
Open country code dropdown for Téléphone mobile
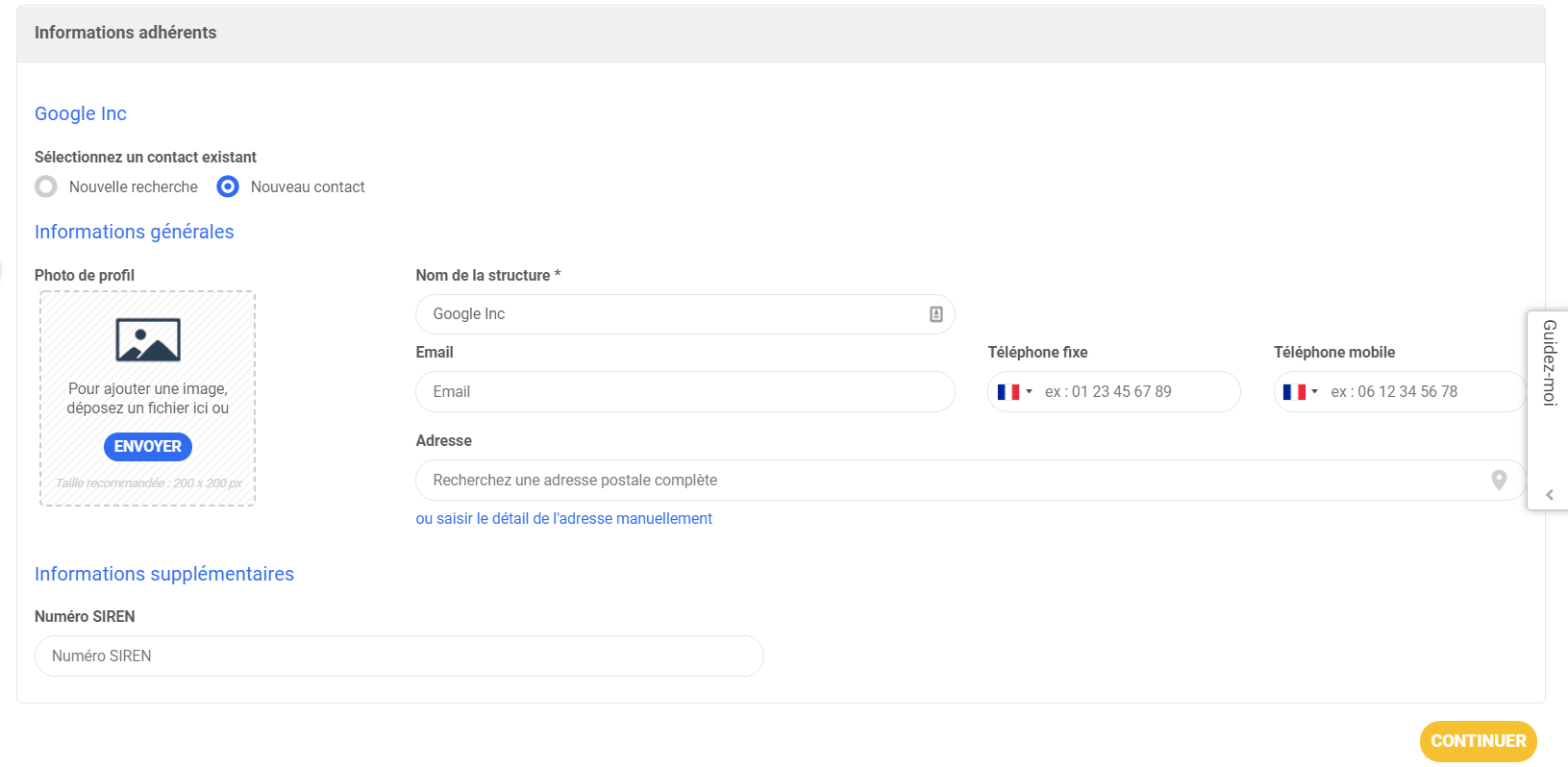click(1314, 392)
